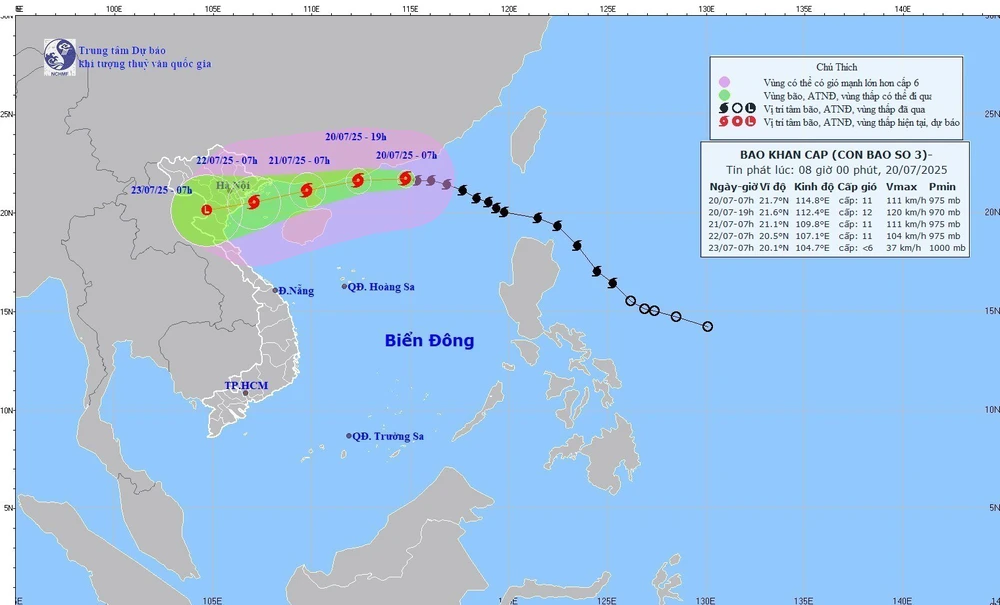Select the red storm icon under 20/07/25 - 19h
The height and width of the screenshot is (605, 1000).
point(358,180)
